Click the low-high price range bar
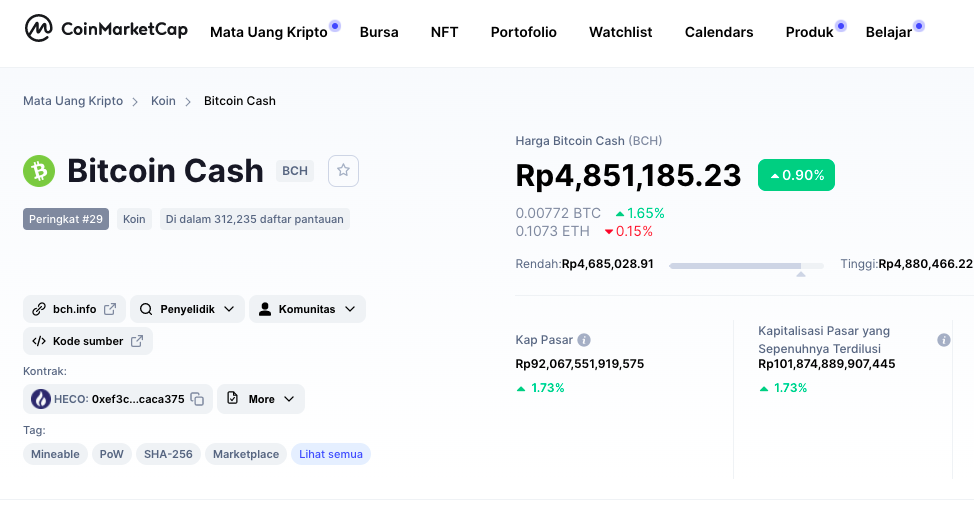Screen dimensions: 974x512 pos(746,266)
